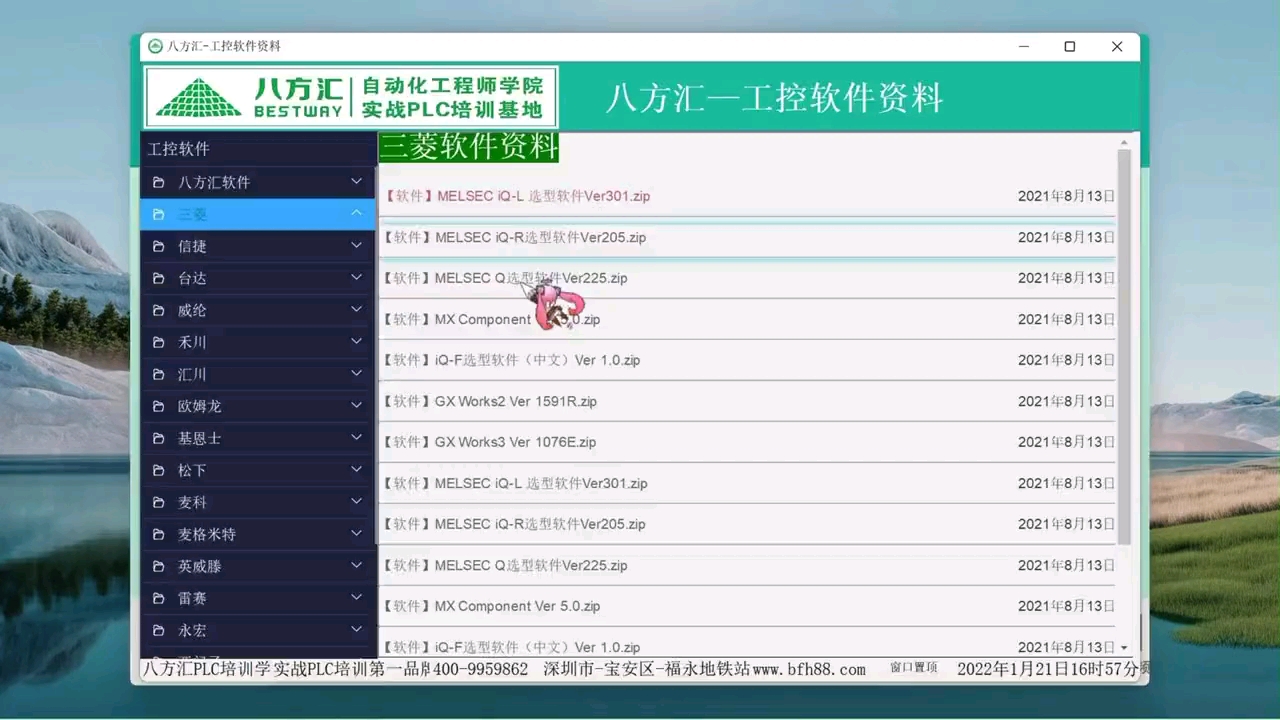Click the folder icon next to 永宏
1280x720 pixels.
[x=159, y=630]
